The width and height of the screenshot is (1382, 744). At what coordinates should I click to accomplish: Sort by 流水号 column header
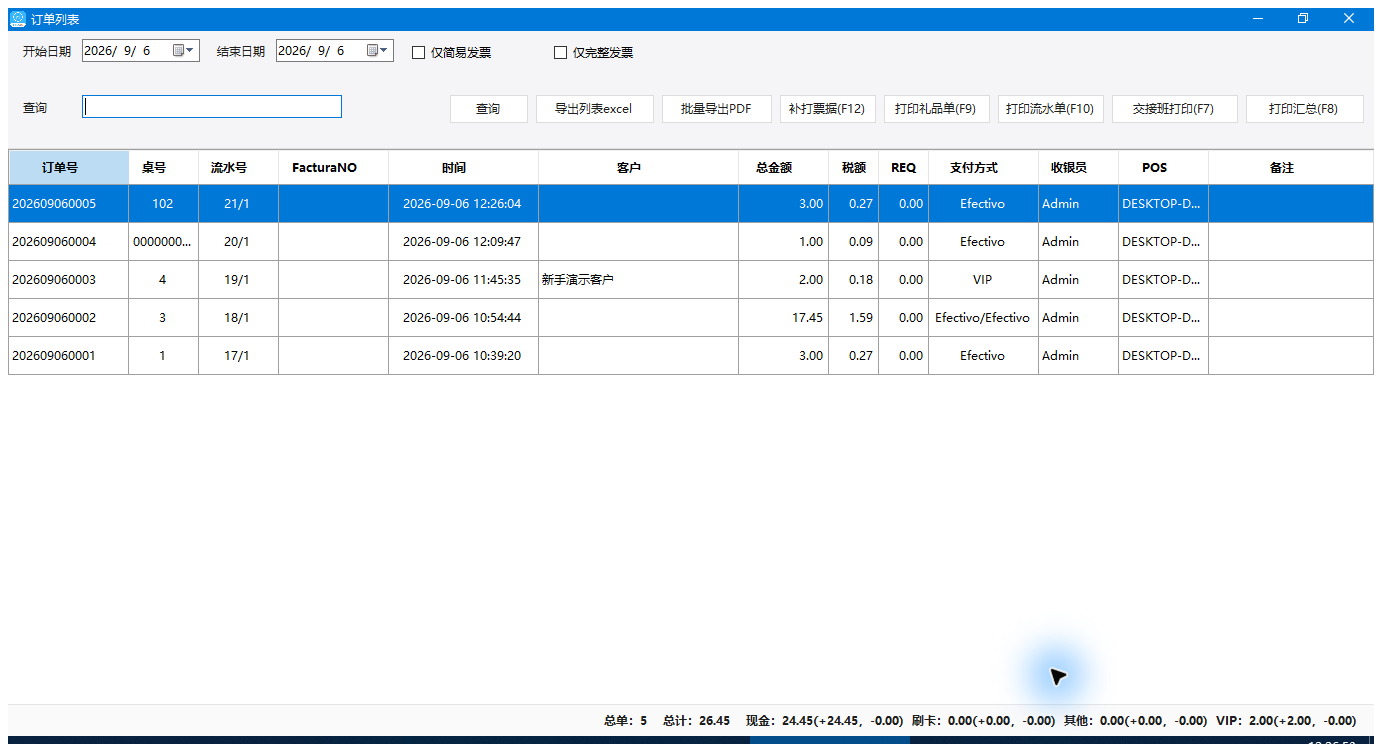(x=239, y=168)
